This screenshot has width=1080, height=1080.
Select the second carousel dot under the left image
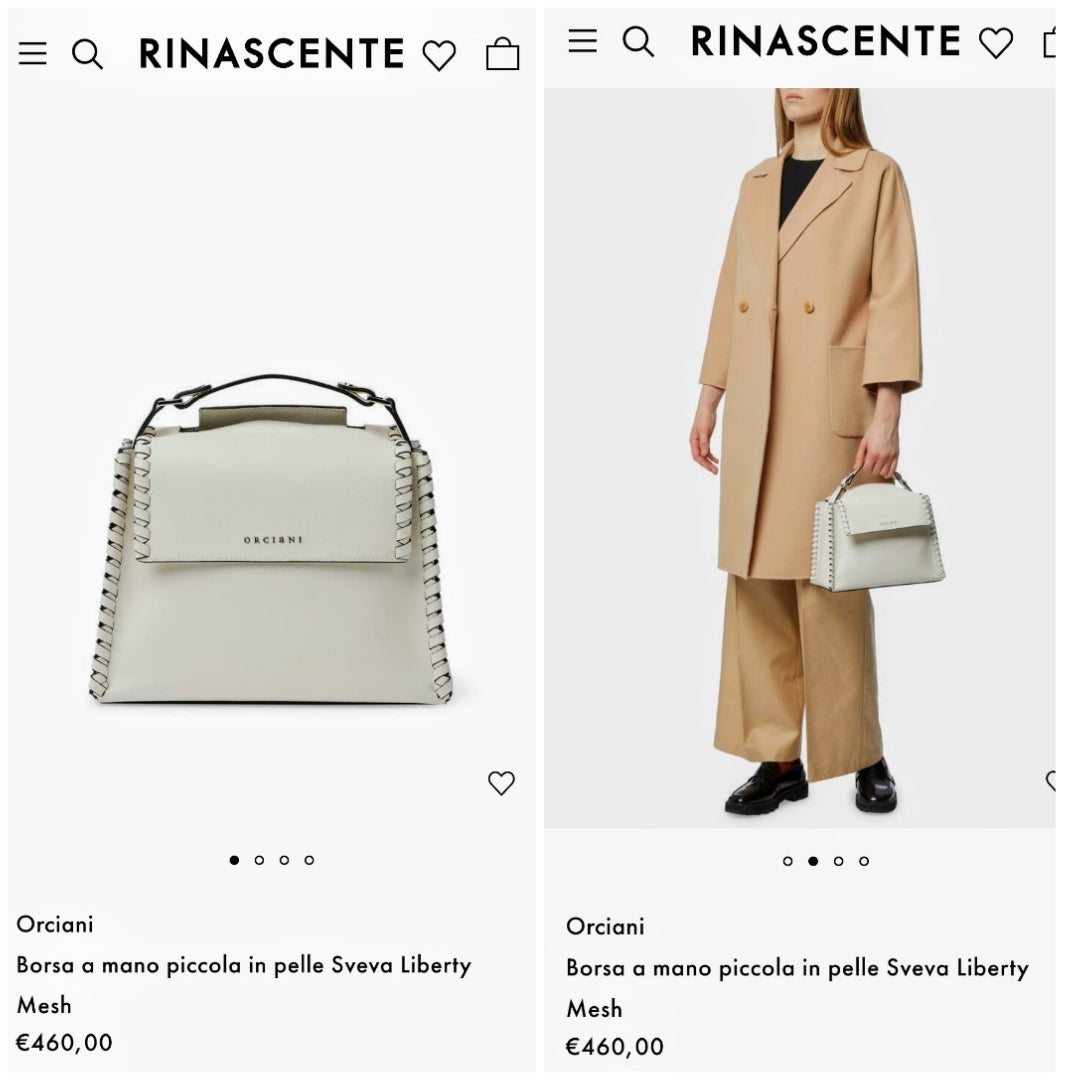click(259, 860)
